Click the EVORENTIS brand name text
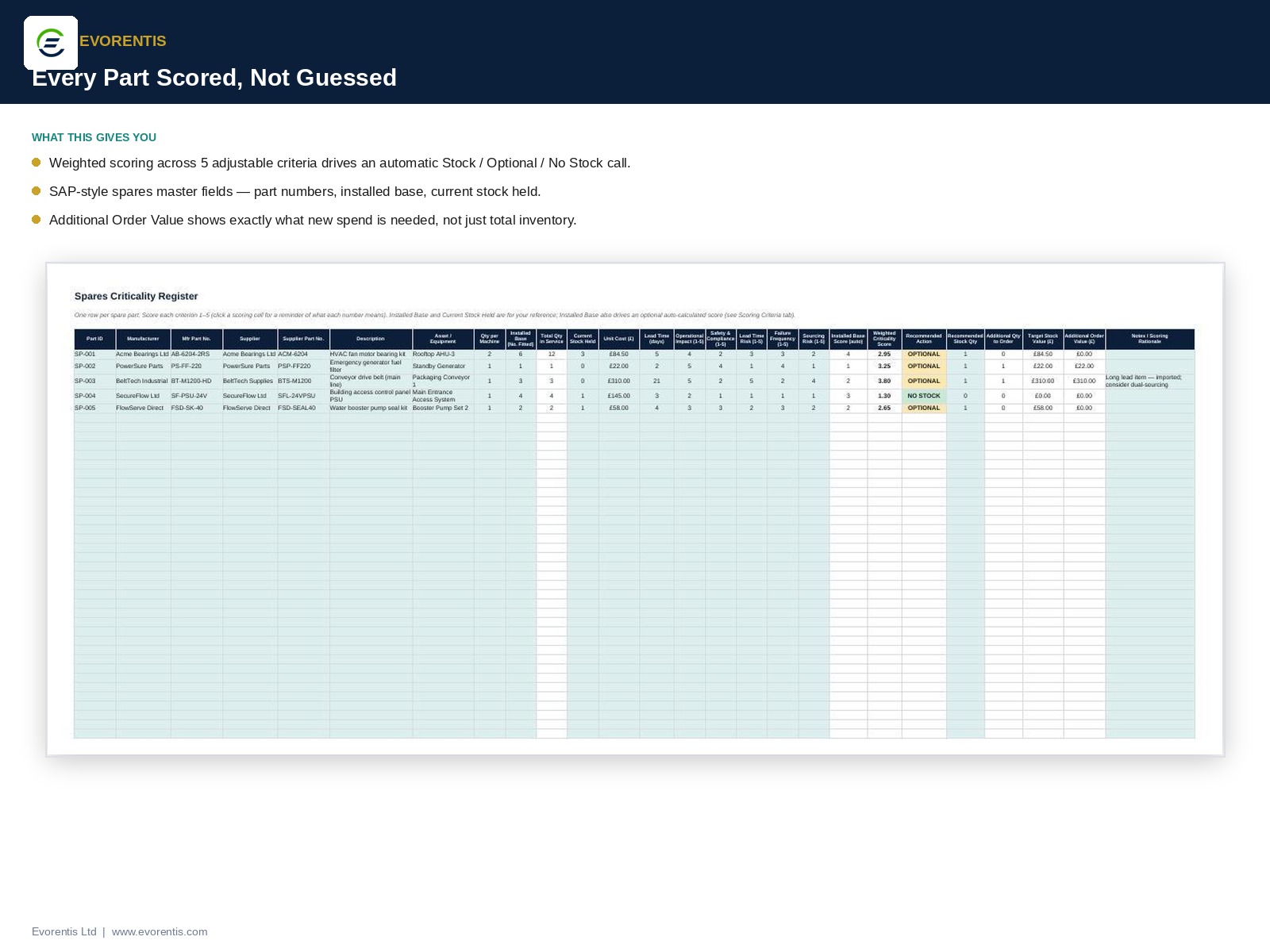The height and width of the screenshot is (952, 1270). click(x=123, y=41)
